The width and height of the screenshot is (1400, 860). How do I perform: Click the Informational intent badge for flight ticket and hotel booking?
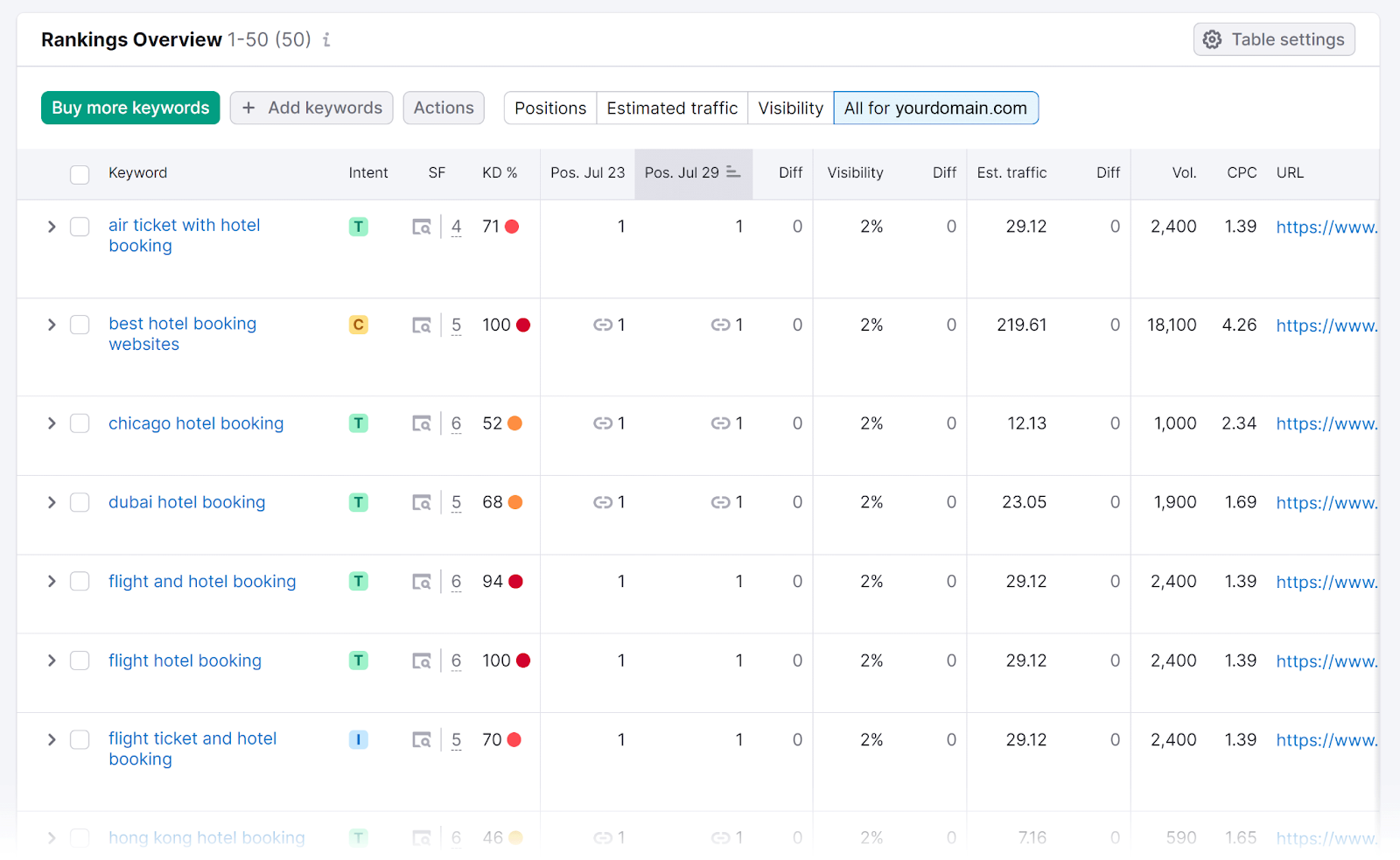coord(358,740)
